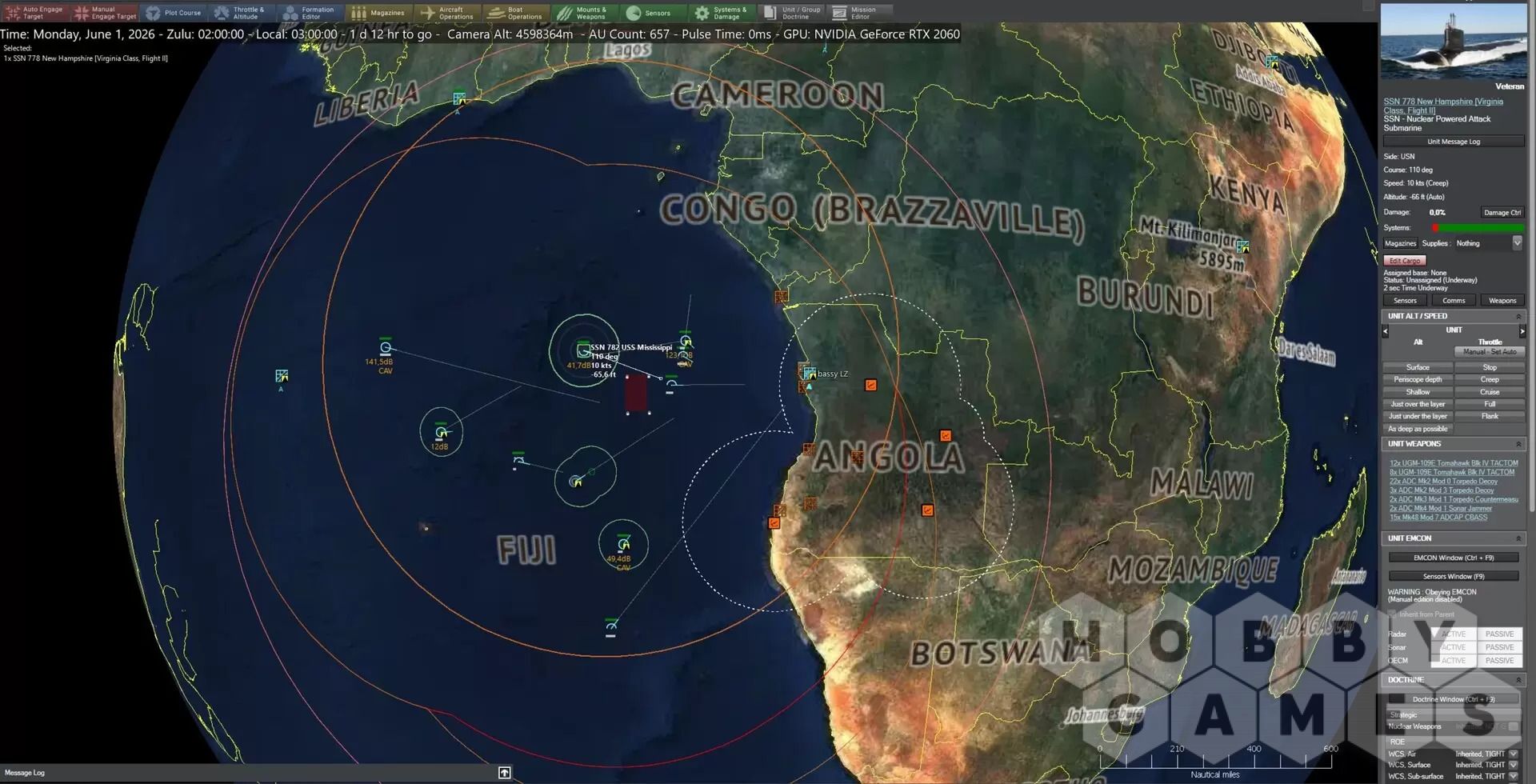
Task: Open SSN 778 New Hampshire database link
Action: (x=1443, y=106)
